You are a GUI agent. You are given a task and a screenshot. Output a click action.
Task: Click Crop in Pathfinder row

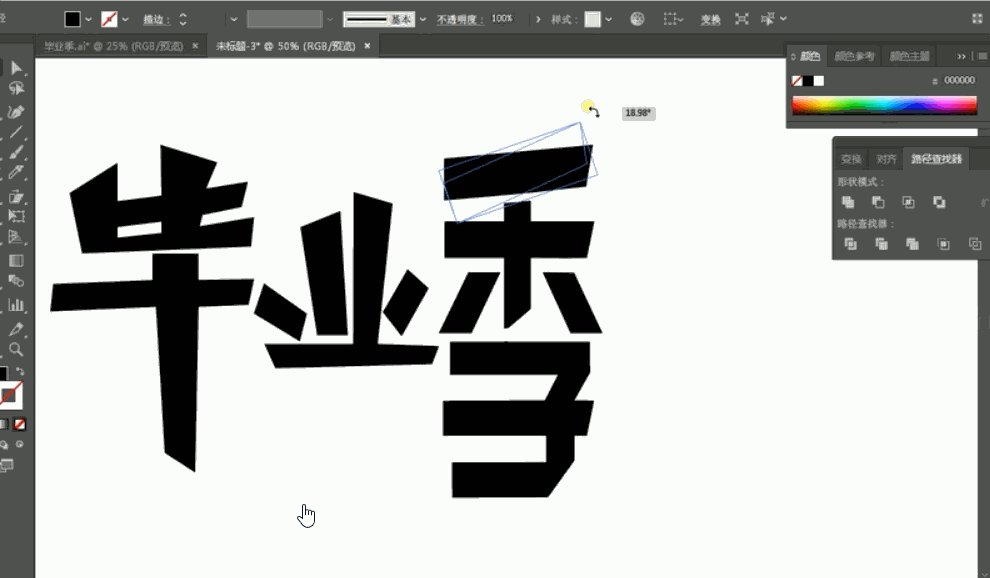(x=943, y=244)
